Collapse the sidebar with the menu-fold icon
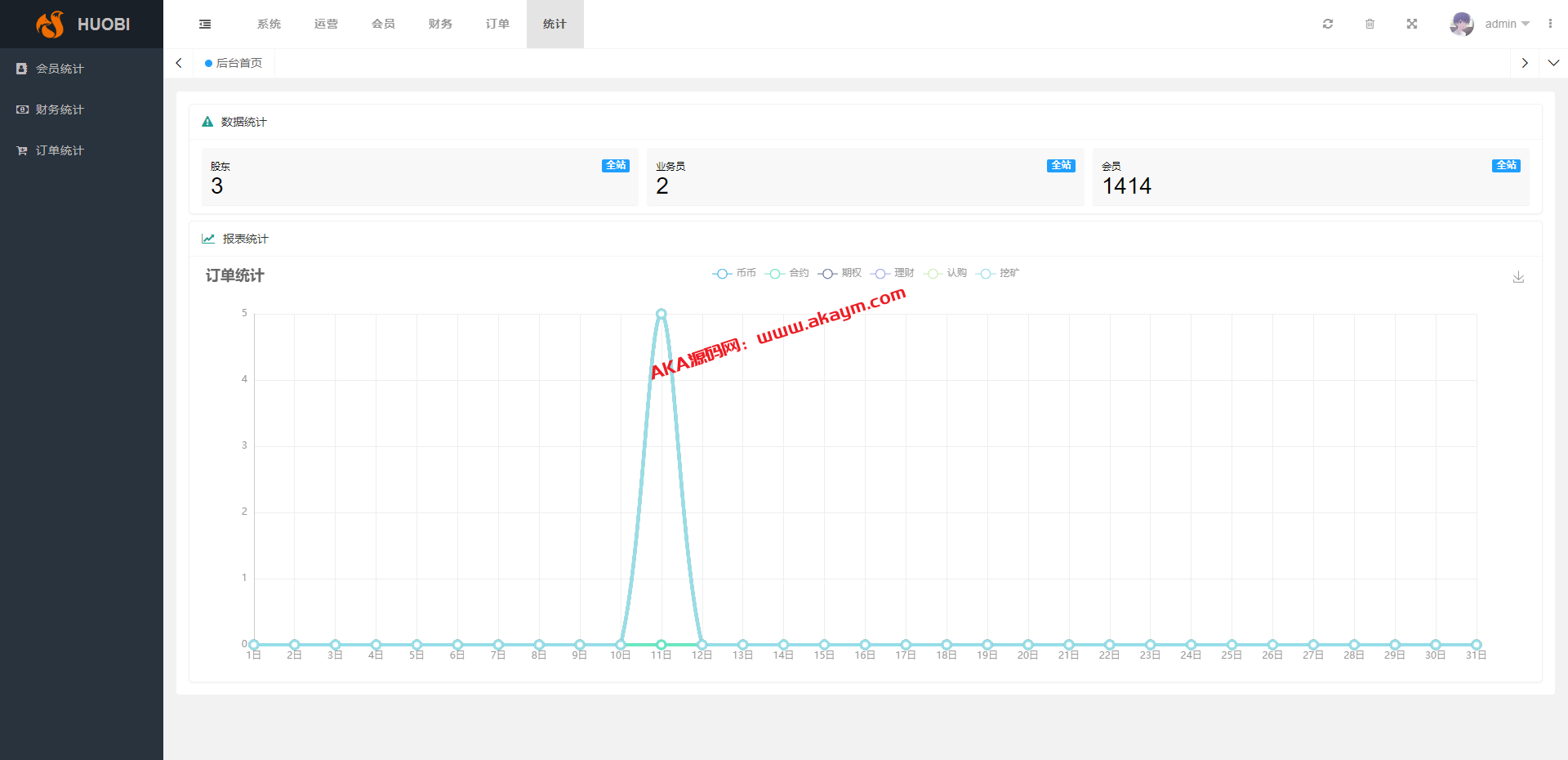This screenshot has width=1568, height=760. click(x=205, y=25)
